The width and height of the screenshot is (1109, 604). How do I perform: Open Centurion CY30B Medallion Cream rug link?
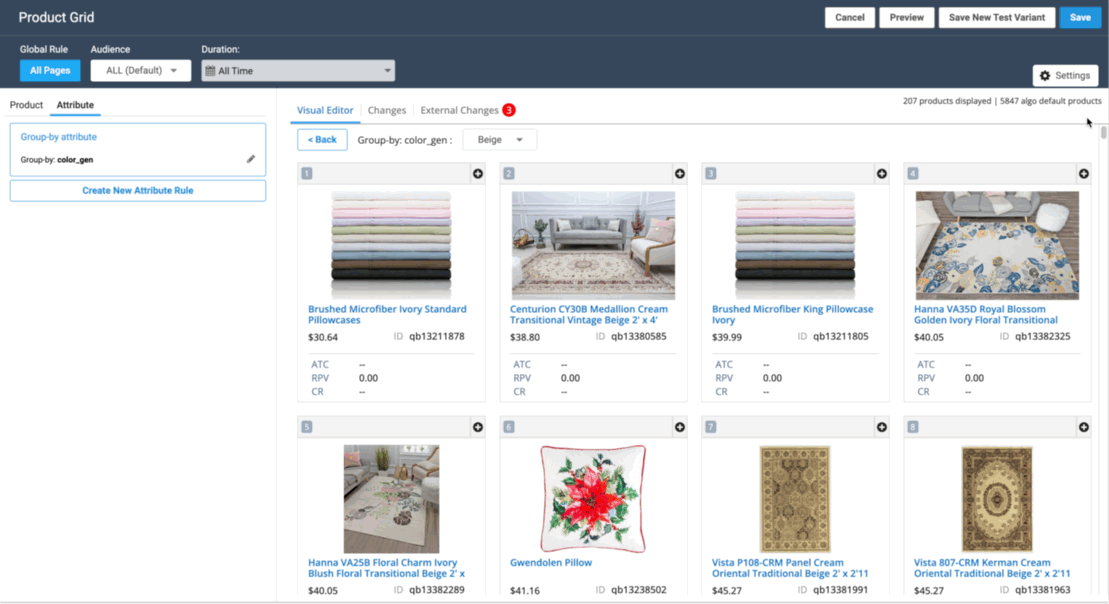[588, 315]
